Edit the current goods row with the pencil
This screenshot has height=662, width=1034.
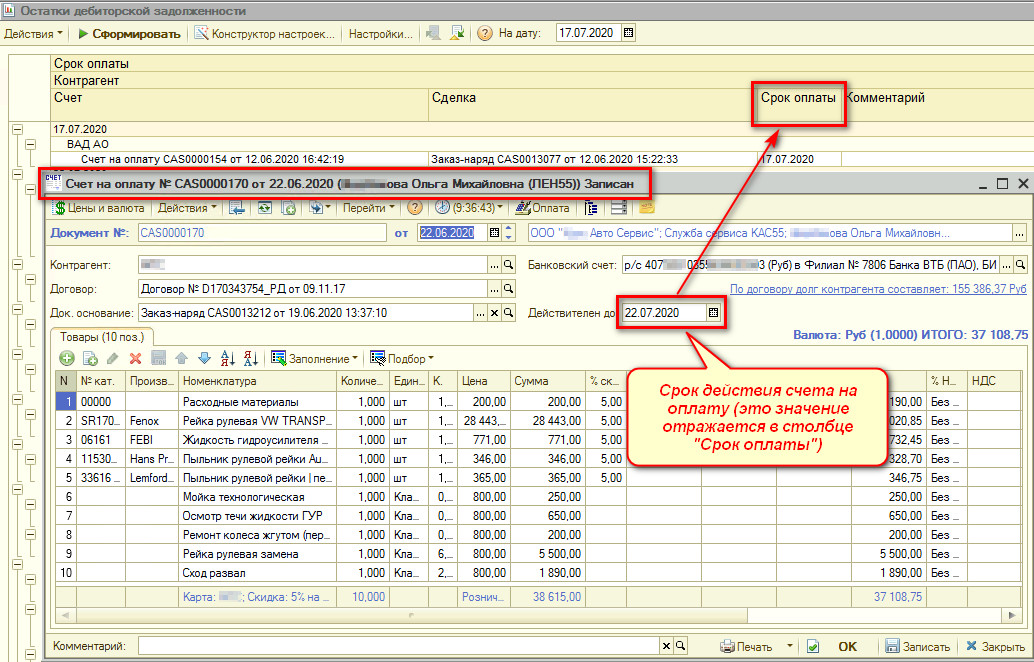coord(113,359)
